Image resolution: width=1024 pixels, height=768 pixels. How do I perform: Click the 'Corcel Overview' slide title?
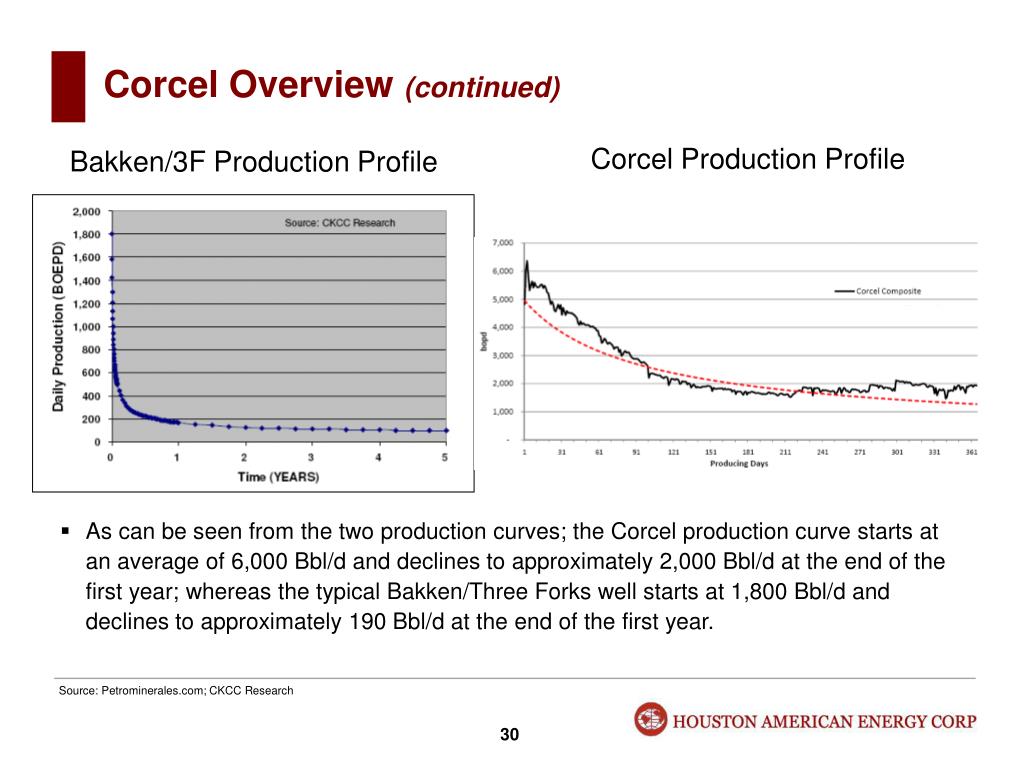click(248, 84)
